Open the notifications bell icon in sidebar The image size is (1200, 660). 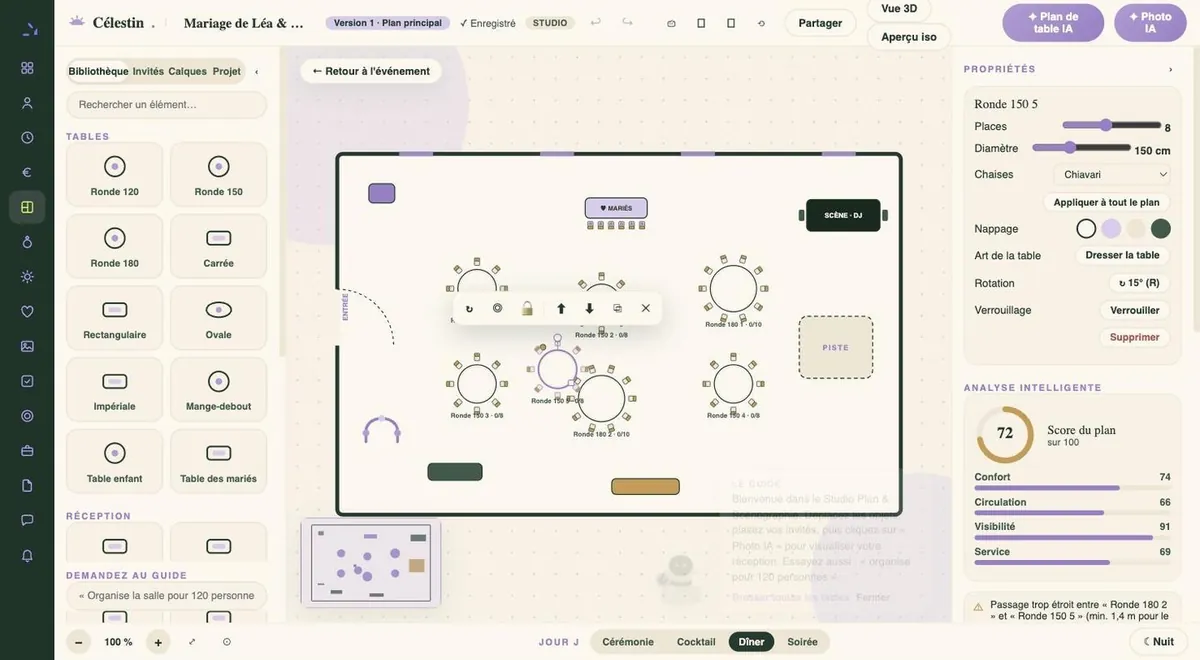(x=27, y=555)
